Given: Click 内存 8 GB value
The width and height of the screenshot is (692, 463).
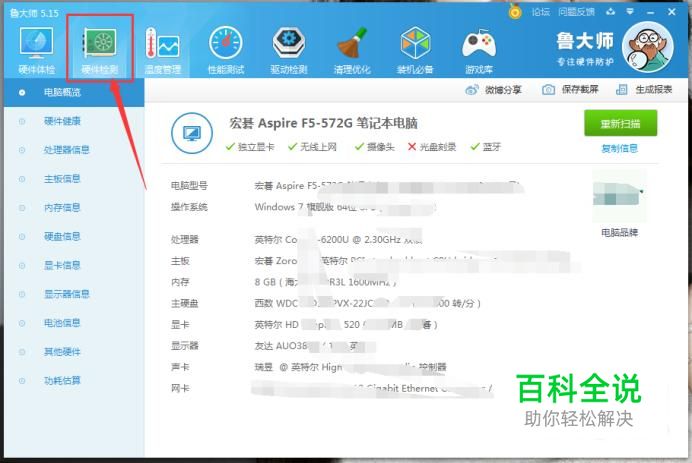Looking at the screenshot, I should [325, 282].
